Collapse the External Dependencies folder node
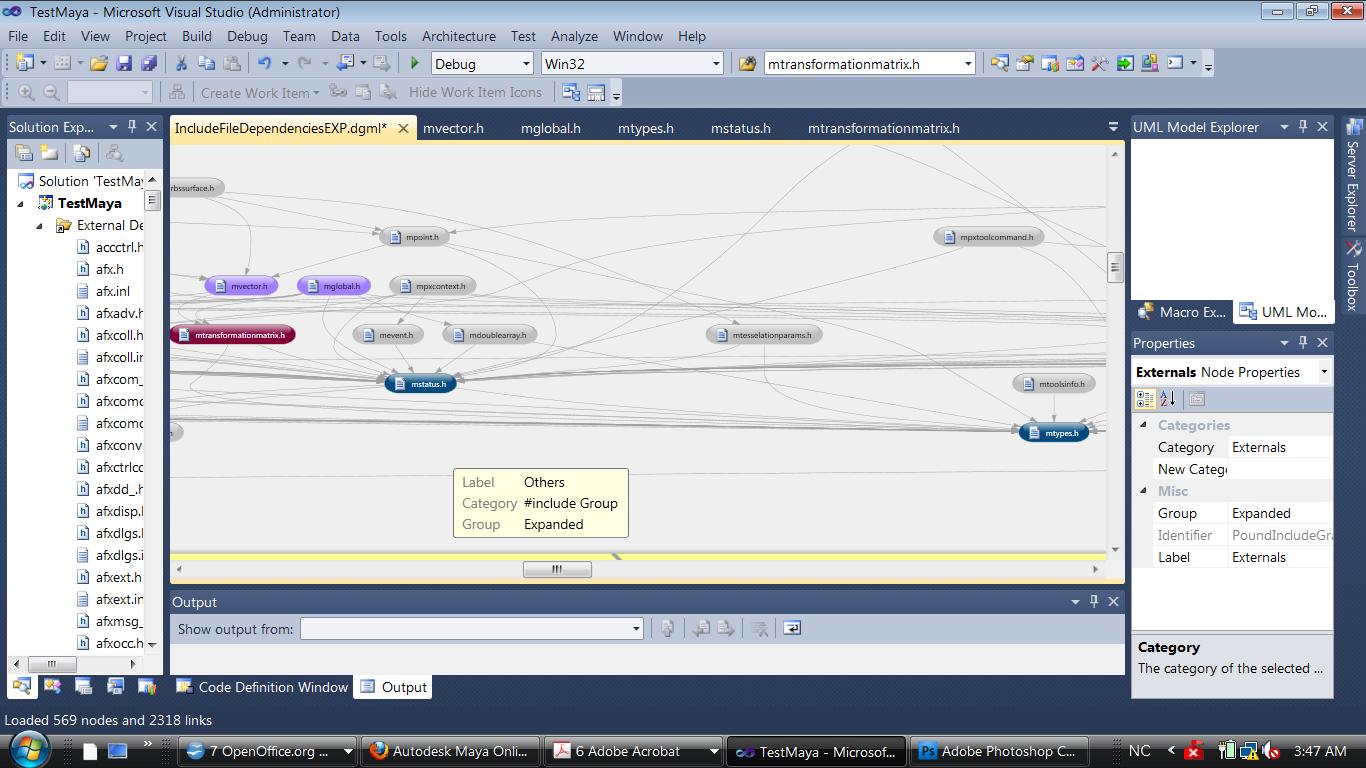Viewport: 1366px width, 768px height. [x=41, y=225]
